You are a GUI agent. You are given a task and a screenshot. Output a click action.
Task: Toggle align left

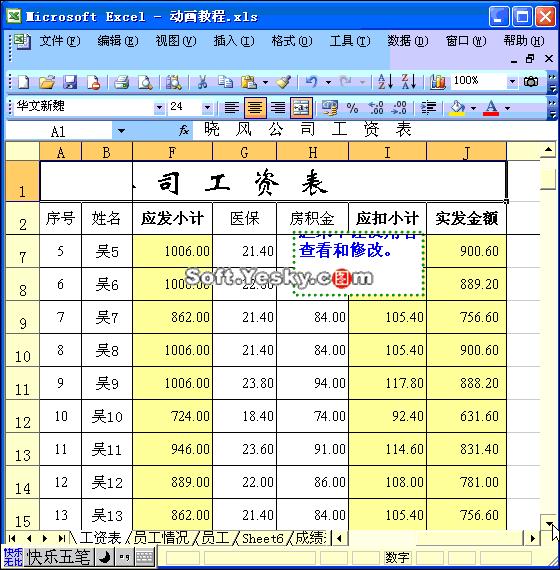232,108
